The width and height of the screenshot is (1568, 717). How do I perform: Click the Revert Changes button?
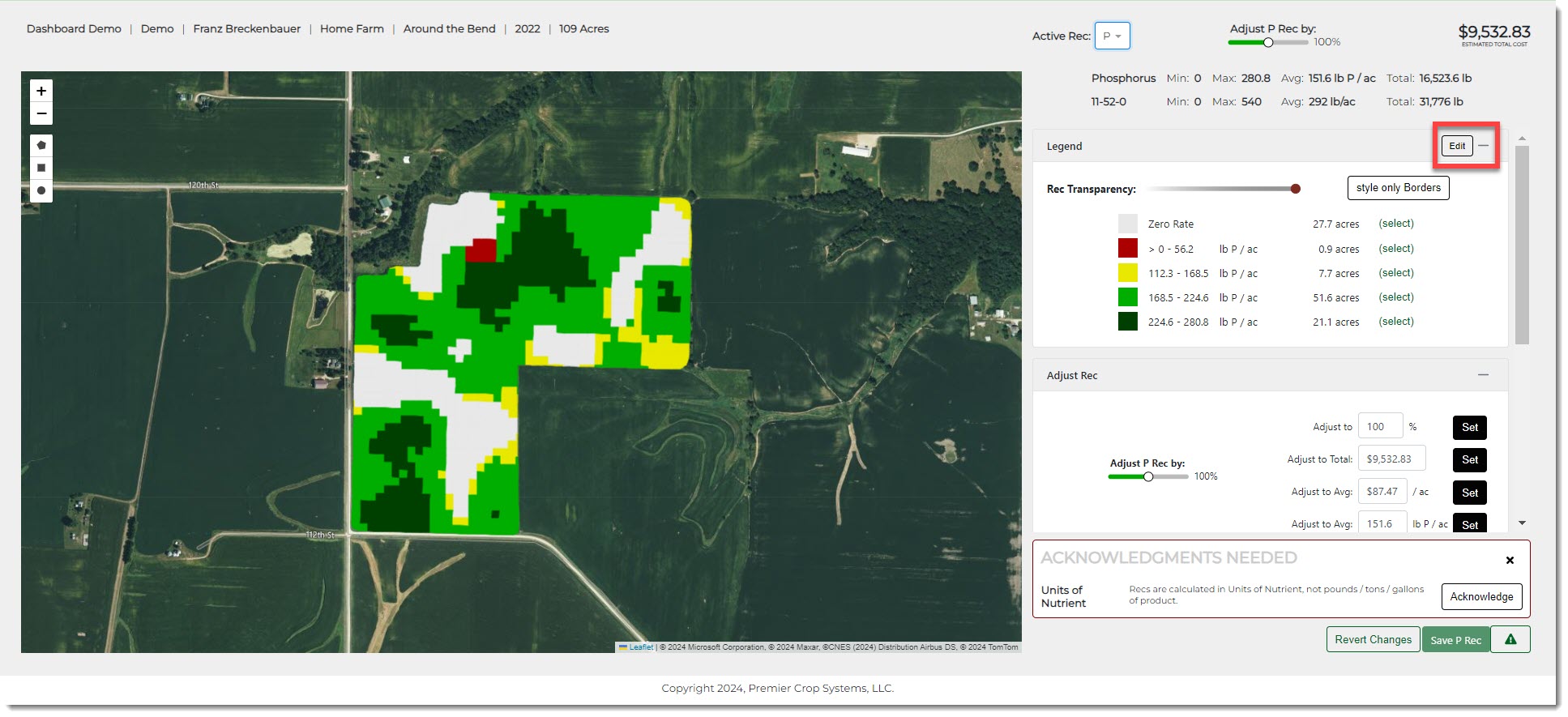1373,639
